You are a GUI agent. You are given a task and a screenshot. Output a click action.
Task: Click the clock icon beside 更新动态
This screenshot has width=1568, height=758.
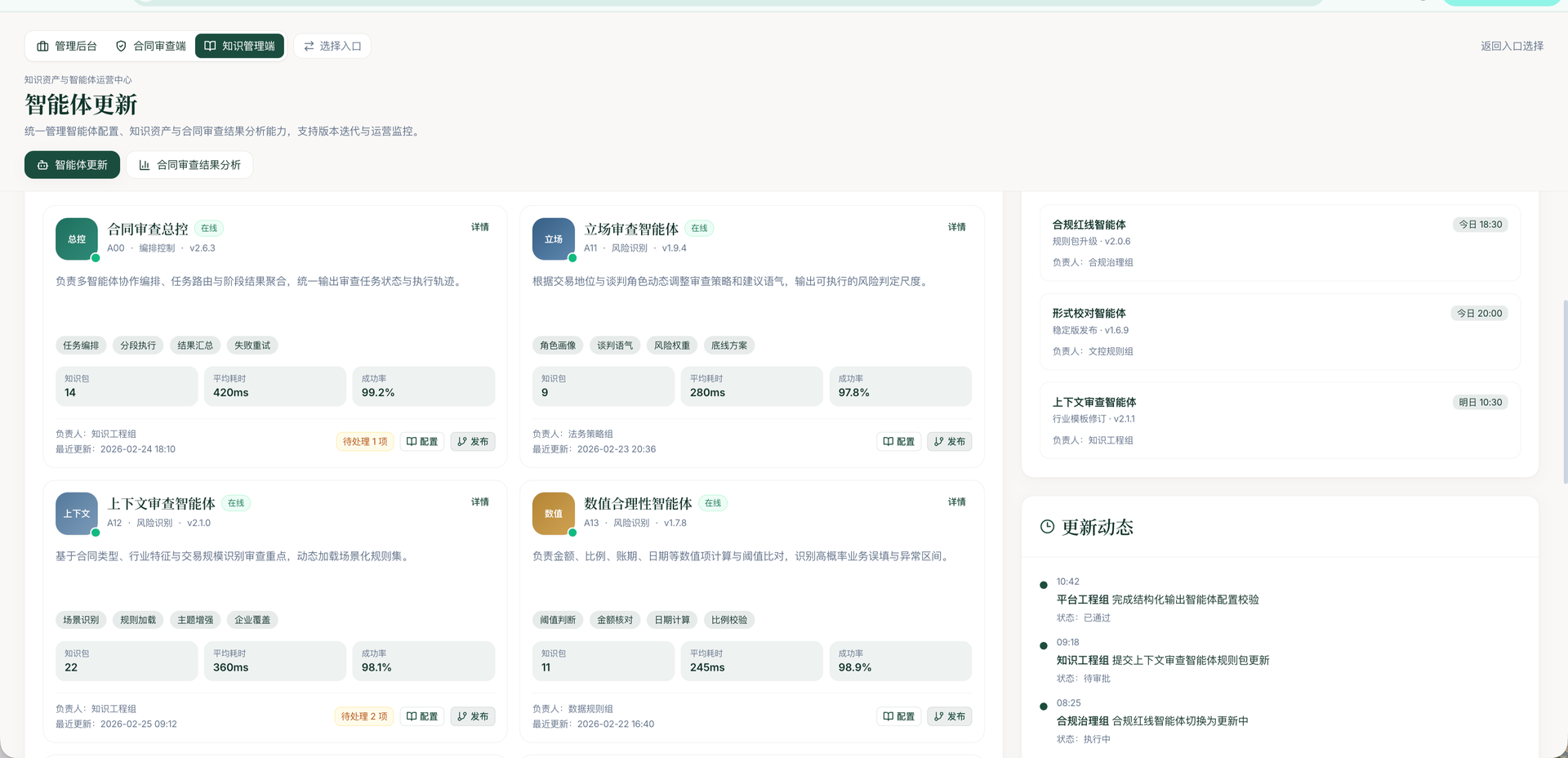coord(1047,527)
